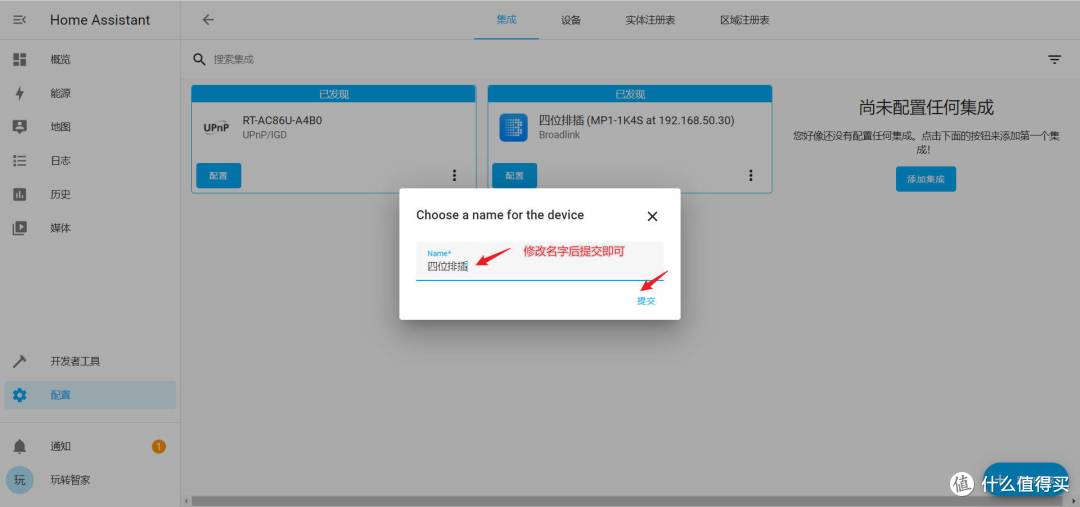The height and width of the screenshot is (507, 1080).
Task: Open the 玩 user avatar
Action: tap(19, 480)
